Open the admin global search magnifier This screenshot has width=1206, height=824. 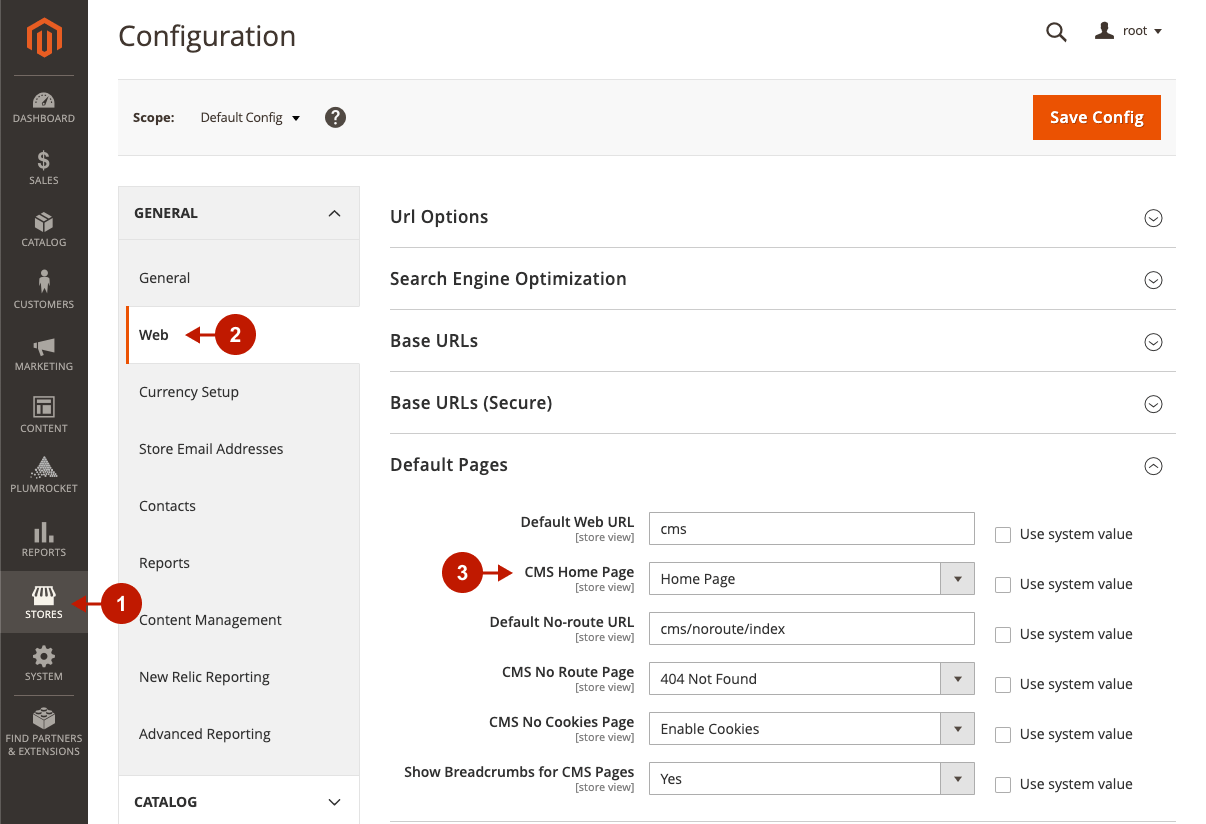[1056, 32]
